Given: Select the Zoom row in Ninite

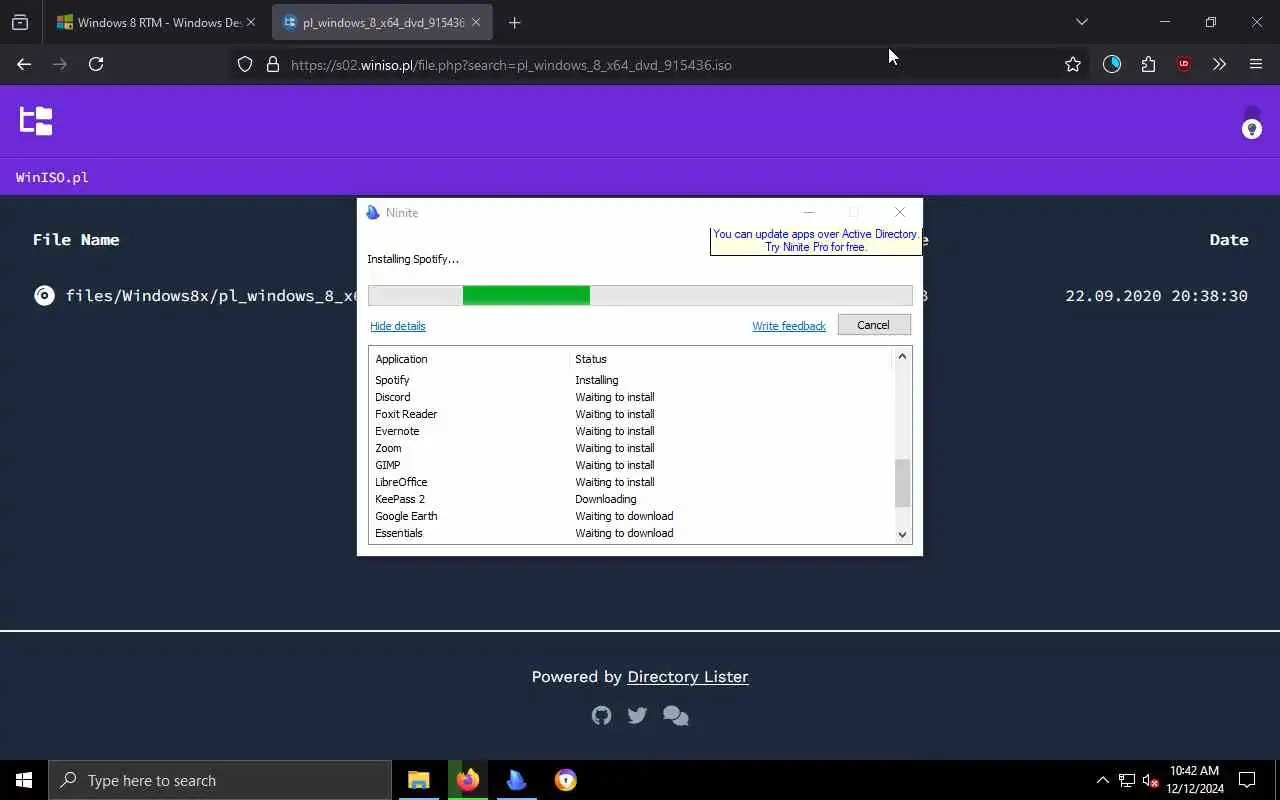Looking at the screenshot, I should point(630,448).
